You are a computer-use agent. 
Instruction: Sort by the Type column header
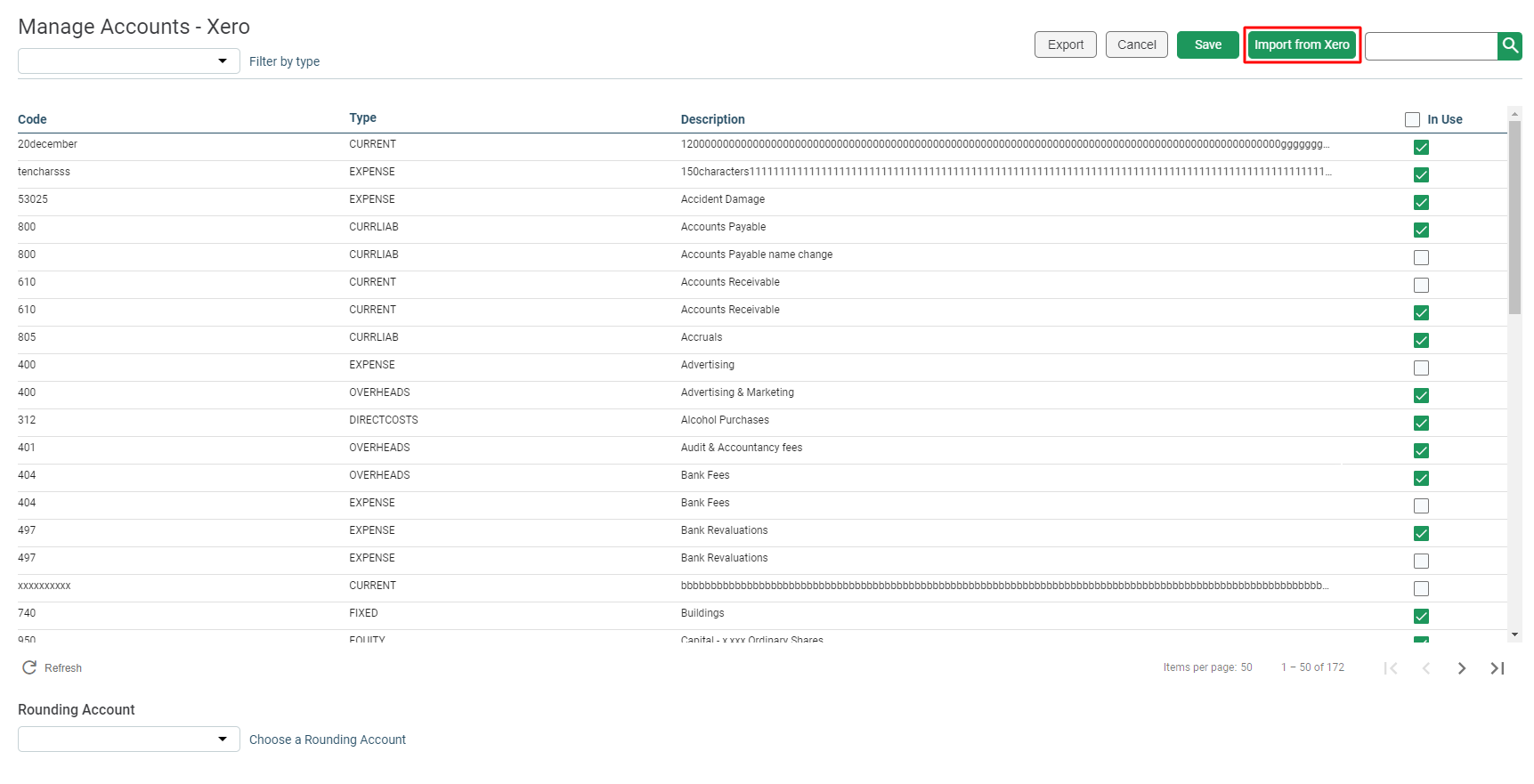362,117
